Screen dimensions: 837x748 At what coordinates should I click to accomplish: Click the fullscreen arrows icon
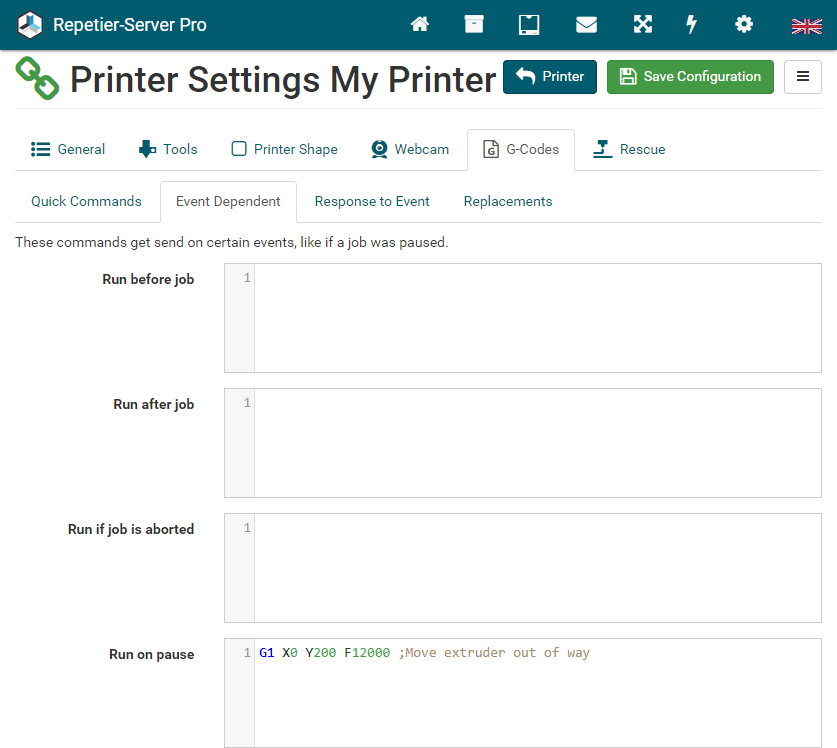click(641, 25)
